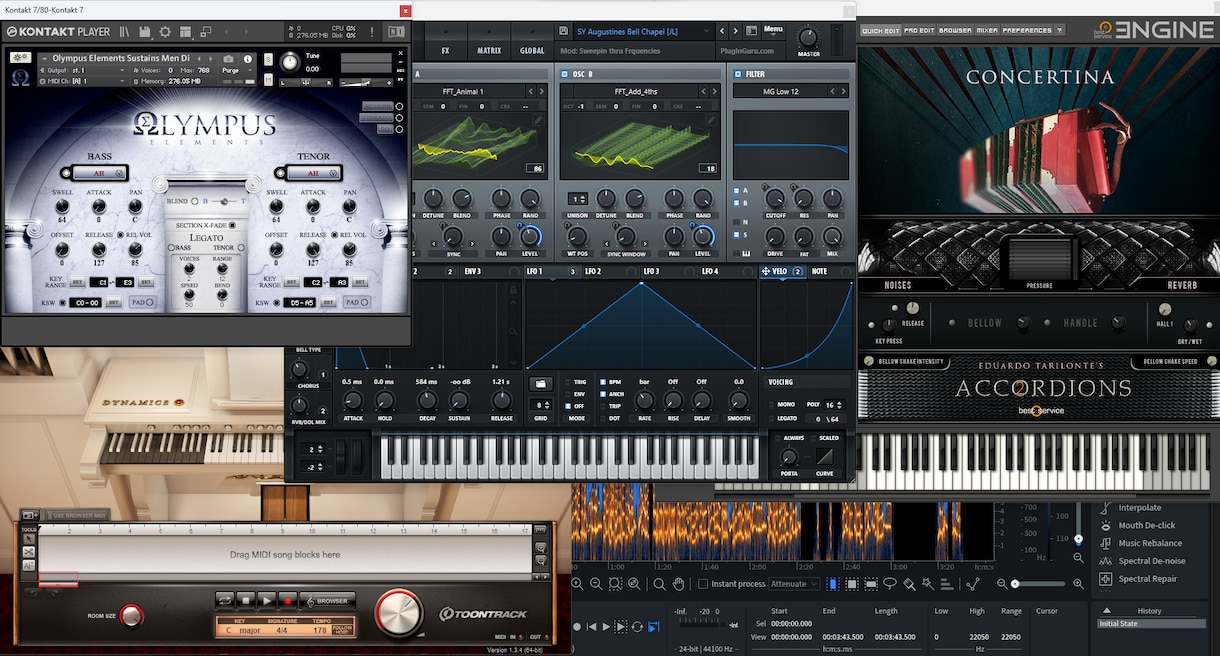Select the scissors tool in Toontrack song track
This screenshot has width=1220, height=656.
click(x=29, y=552)
